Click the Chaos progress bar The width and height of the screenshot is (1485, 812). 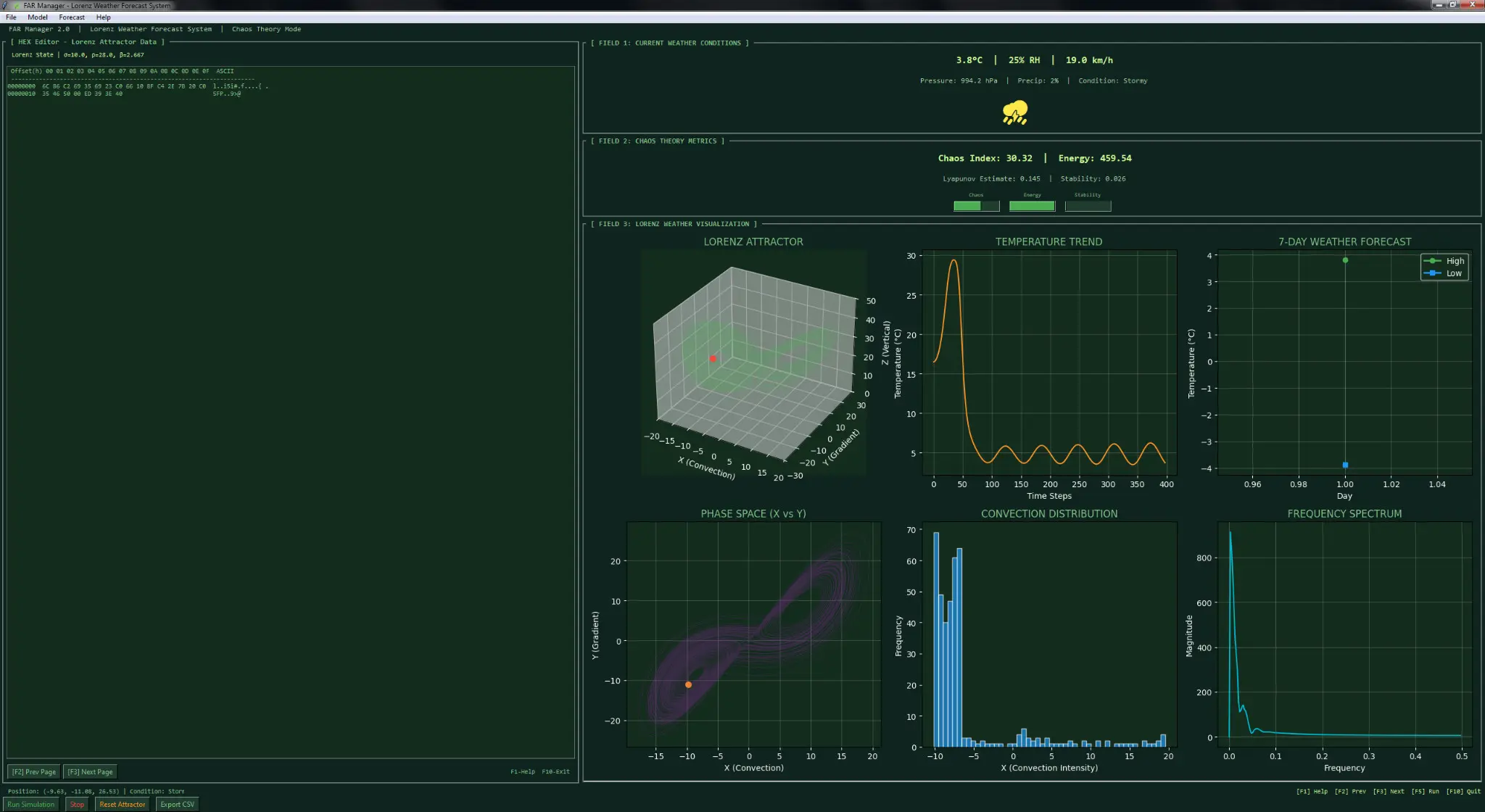click(977, 206)
